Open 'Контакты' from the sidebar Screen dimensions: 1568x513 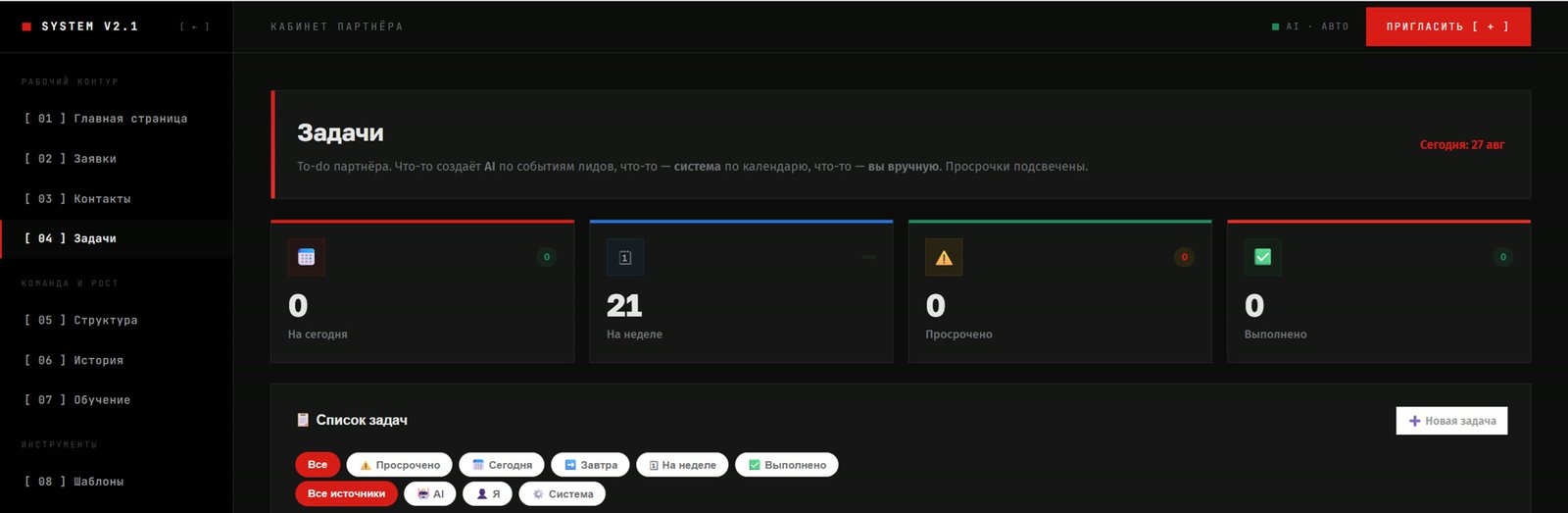pyautogui.click(x=117, y=199)
